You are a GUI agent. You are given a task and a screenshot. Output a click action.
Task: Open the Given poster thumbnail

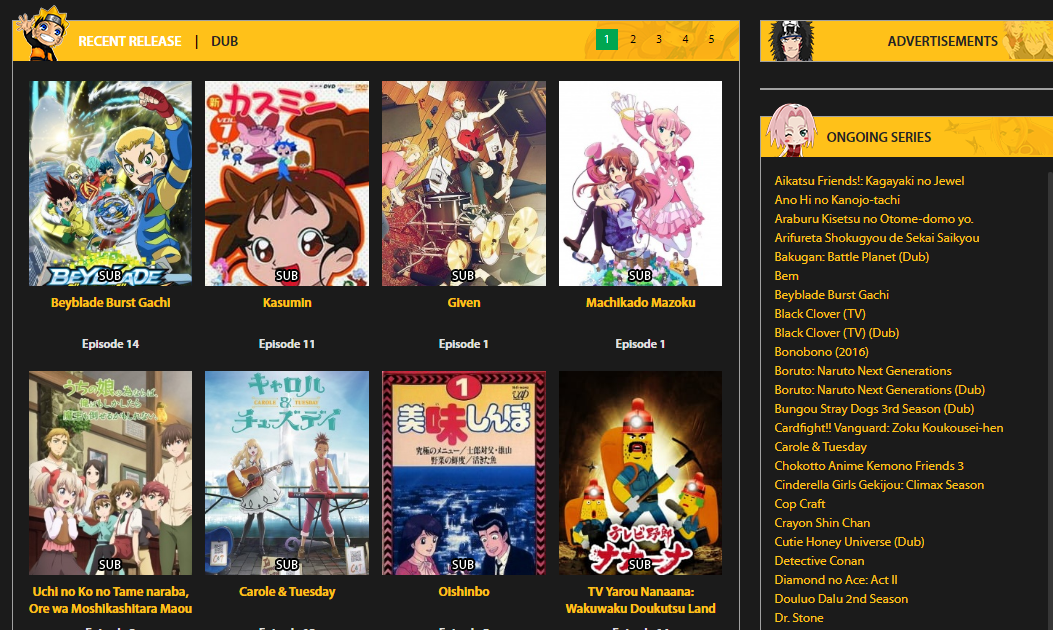coord(463,183)
